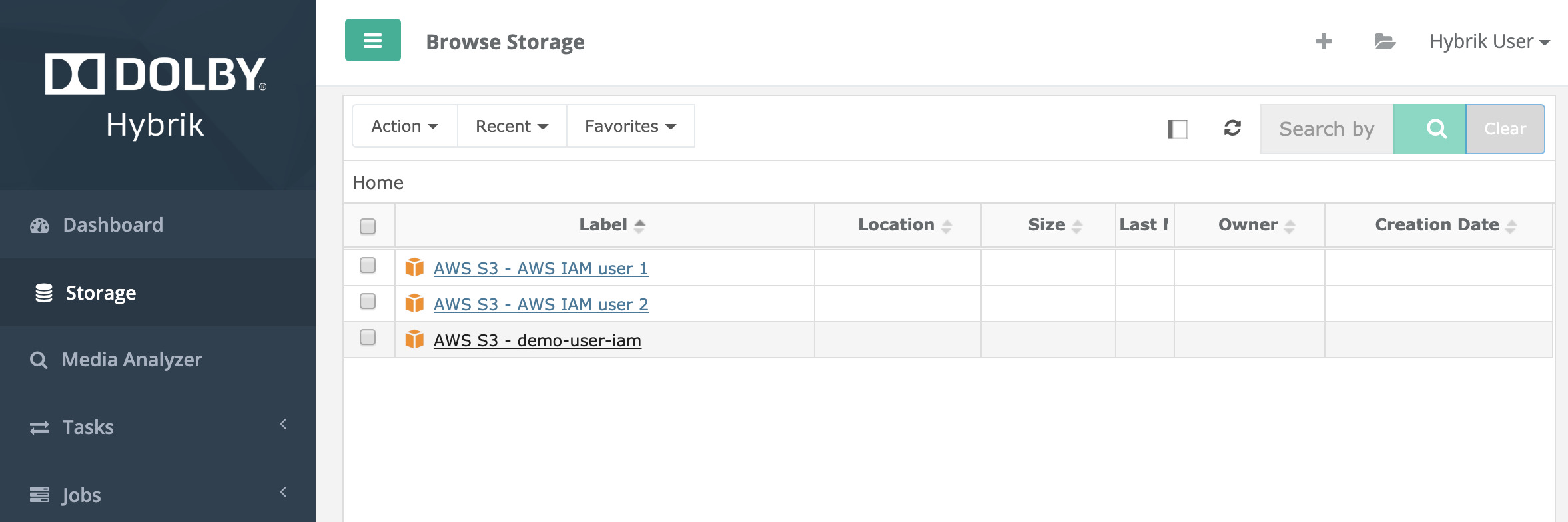Select Tasks in the sidebar
Viewport: 1568px width, 522px height.
pyautogui.click(x=158, y=427)
